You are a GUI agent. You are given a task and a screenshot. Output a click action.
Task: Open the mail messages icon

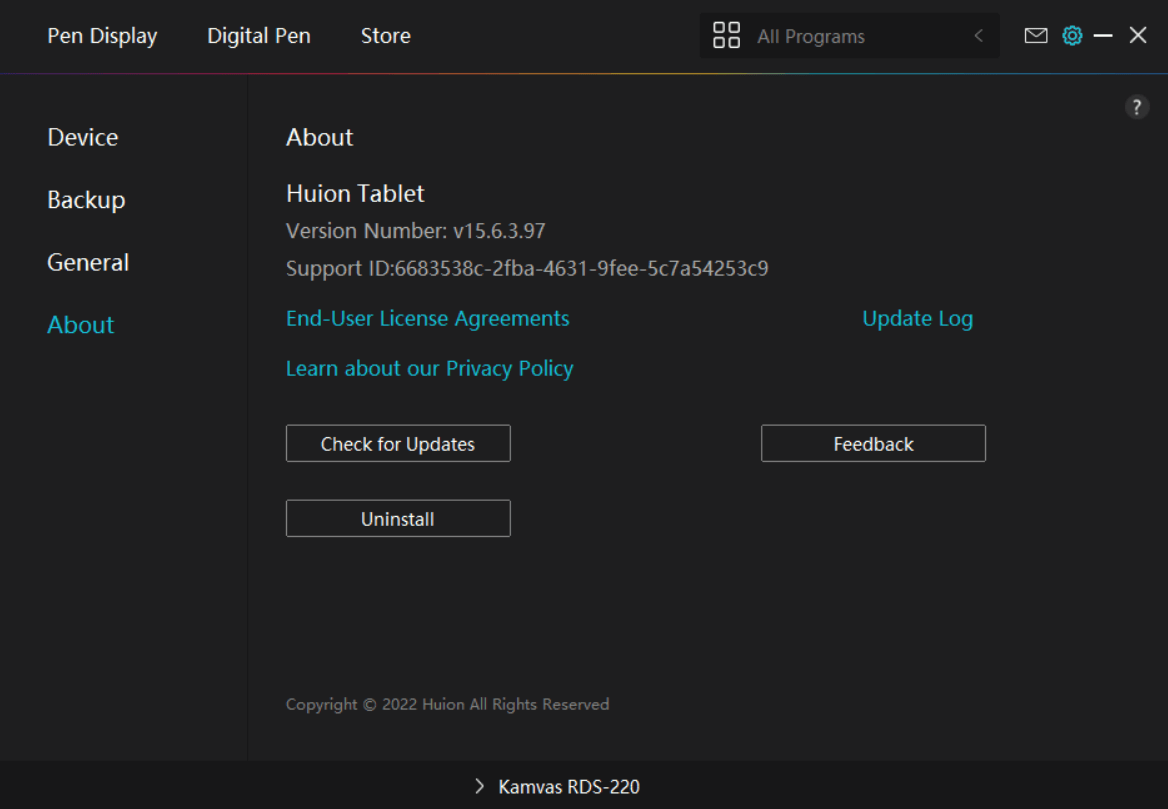click(x=1035, y=35)
